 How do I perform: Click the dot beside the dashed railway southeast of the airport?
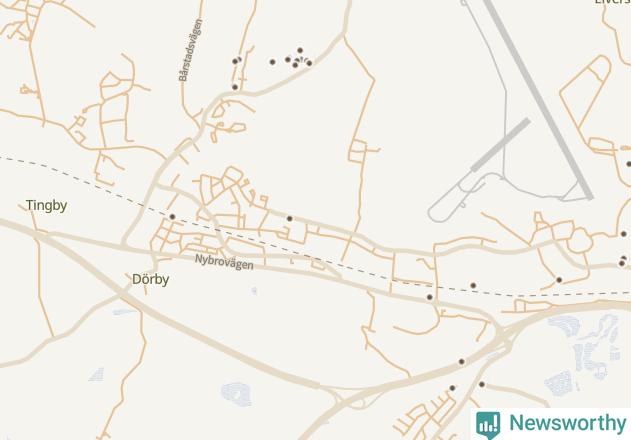pos(473,285)
